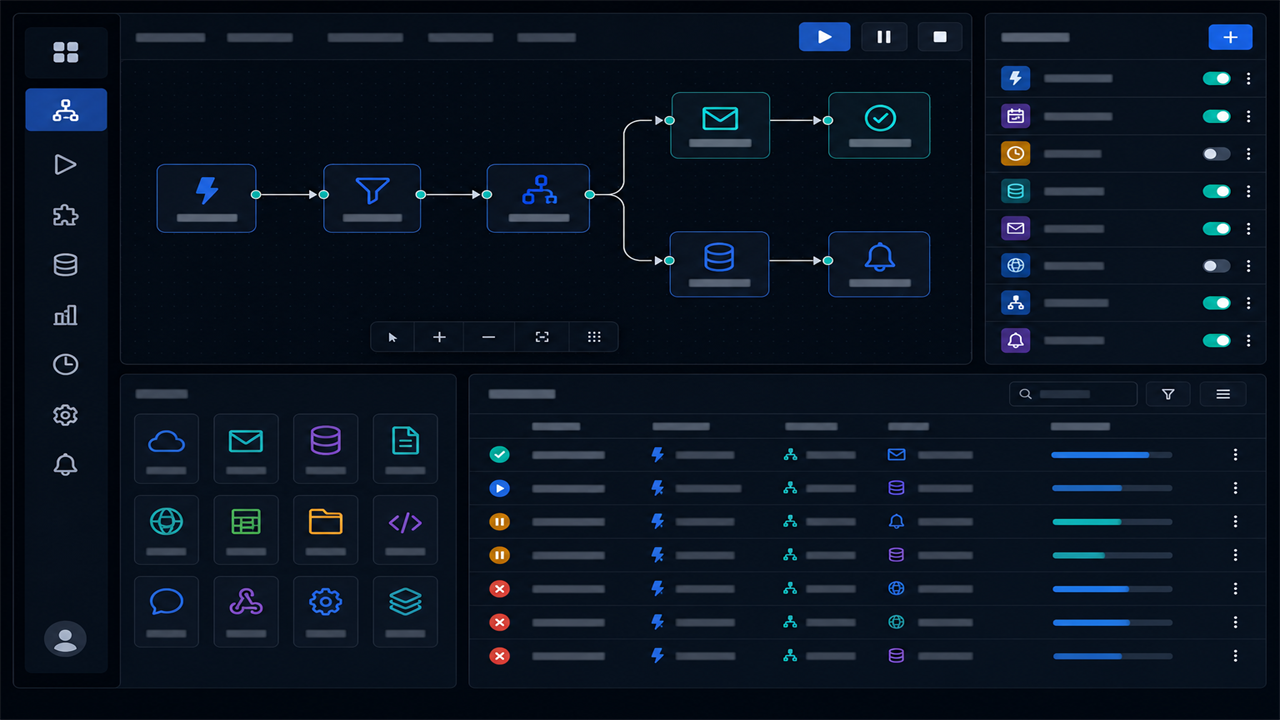Select the checkmark completion node on canvas
This screenshot has height=720, width=1280.
(x=879, y=125)
